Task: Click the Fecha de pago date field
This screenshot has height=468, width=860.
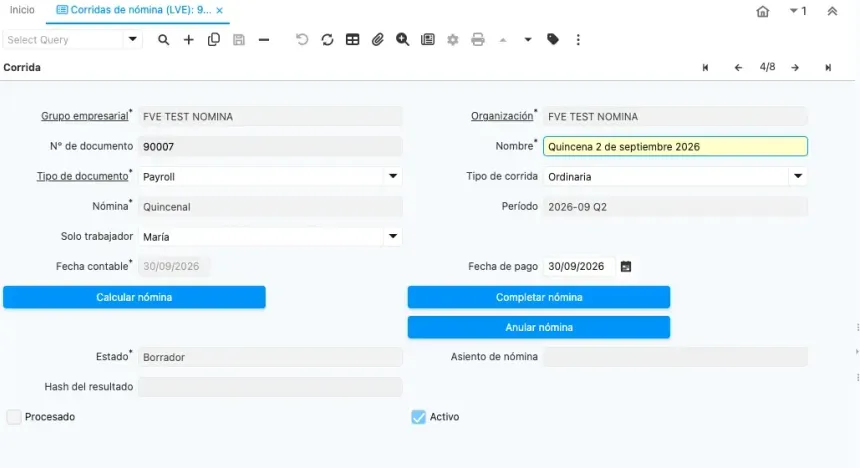Action: tap(579, 267)
